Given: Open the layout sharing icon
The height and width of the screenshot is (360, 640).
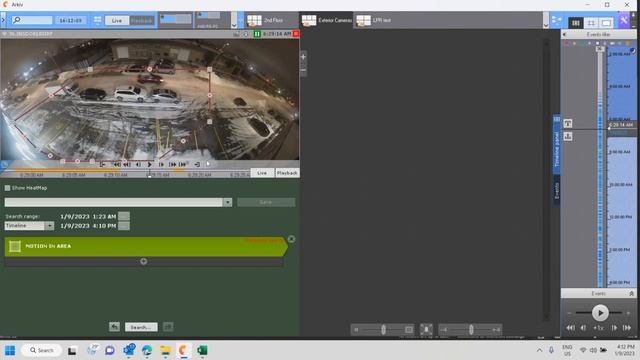Looking at the screenshot, I should [556, 20].
